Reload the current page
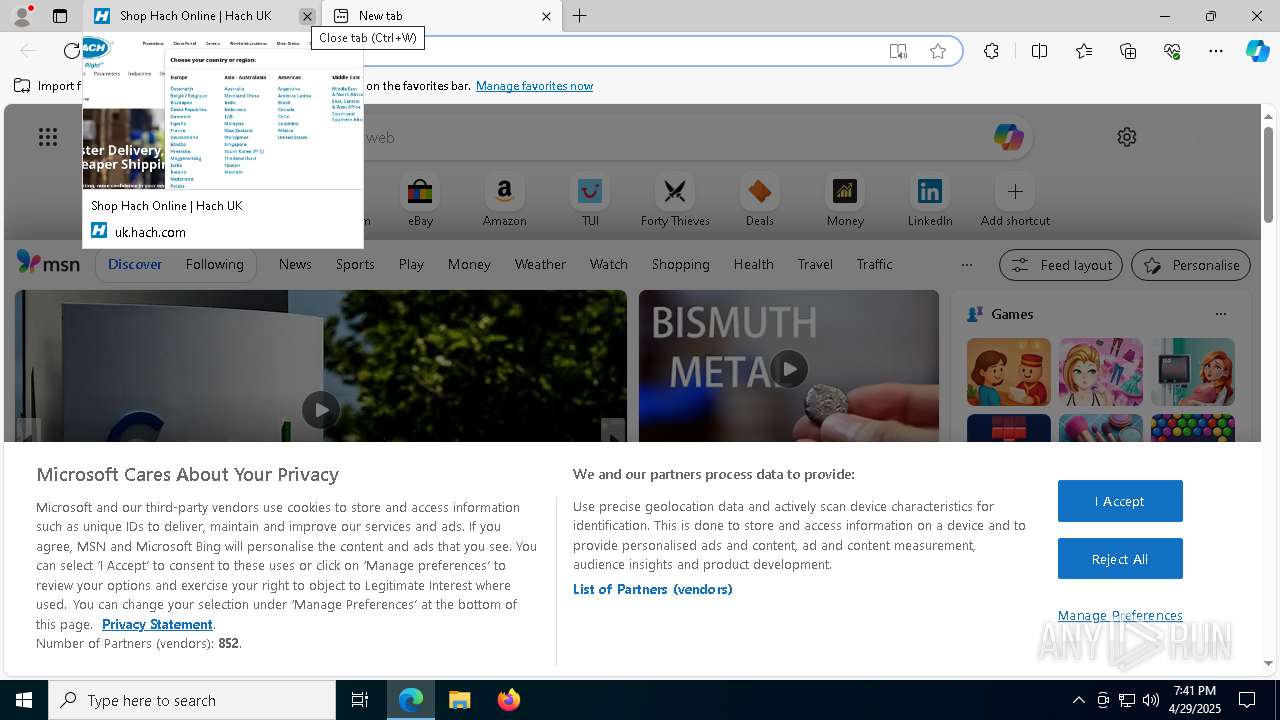Screen dimensions: 1280x720 pos(72,51)
